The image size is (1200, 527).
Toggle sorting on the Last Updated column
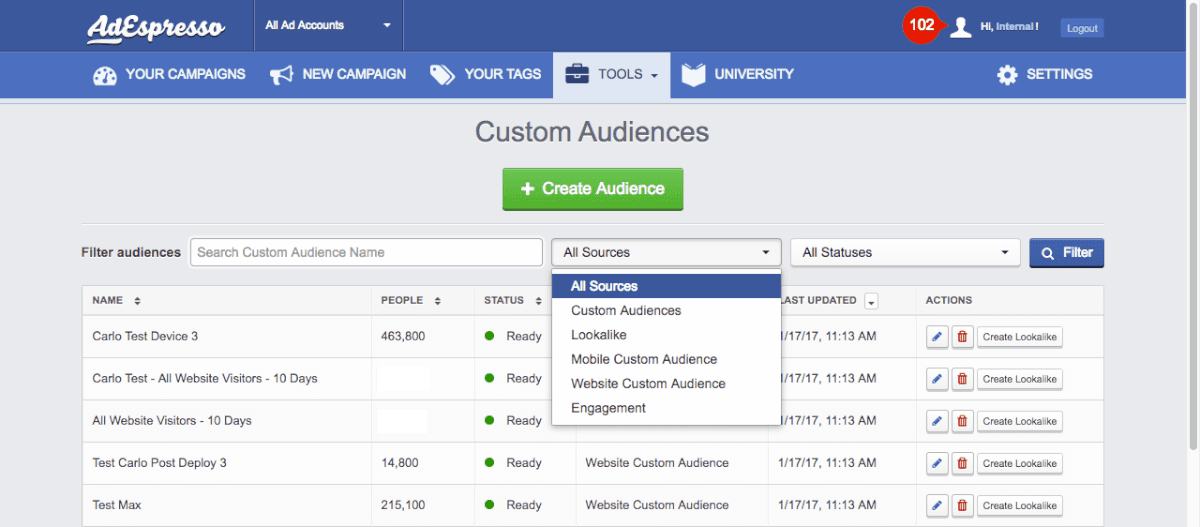(871, 301)
